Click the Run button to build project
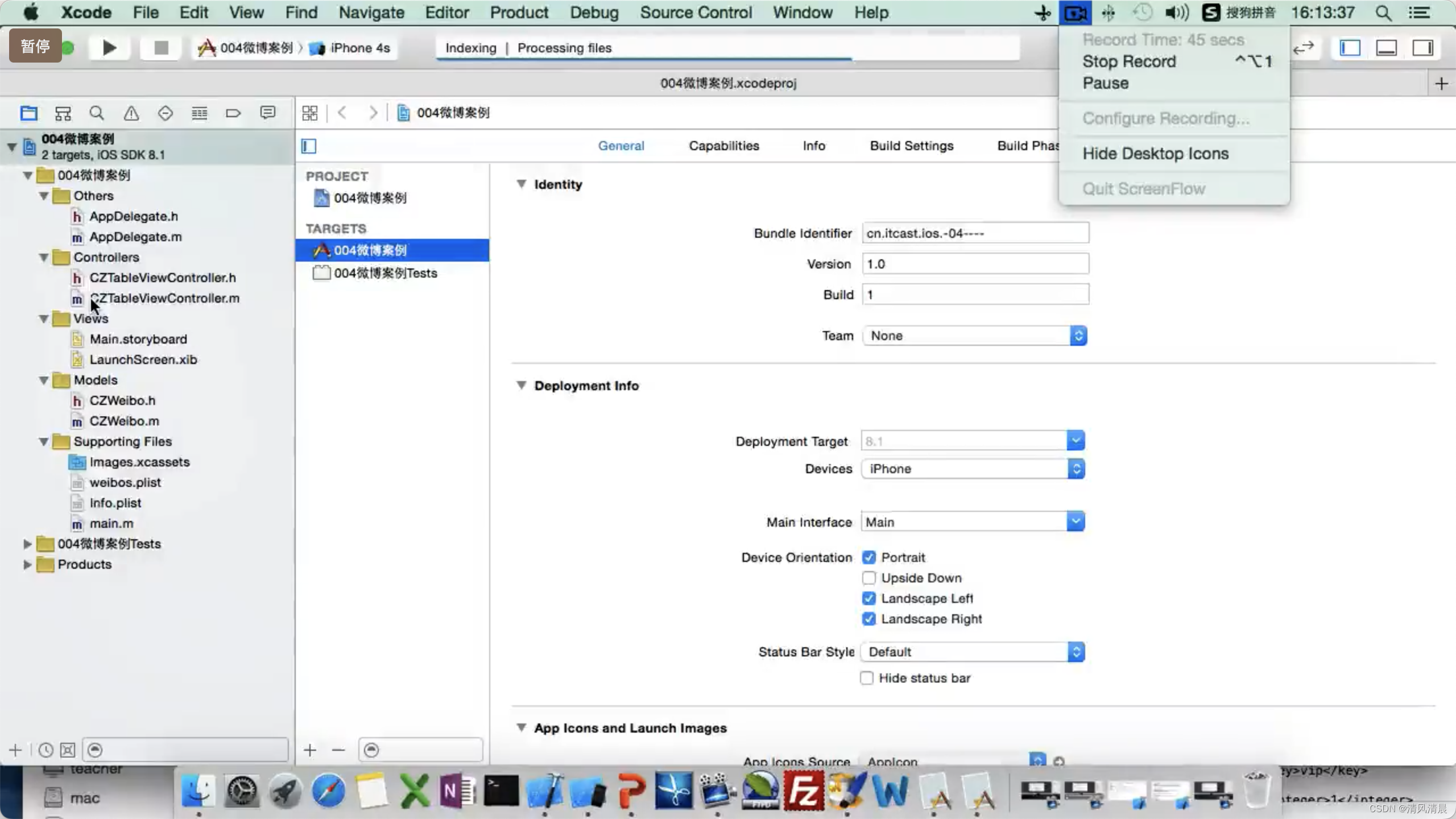Screen dimensions: 1456x819 pyautogui.click(x=109, y=47)
